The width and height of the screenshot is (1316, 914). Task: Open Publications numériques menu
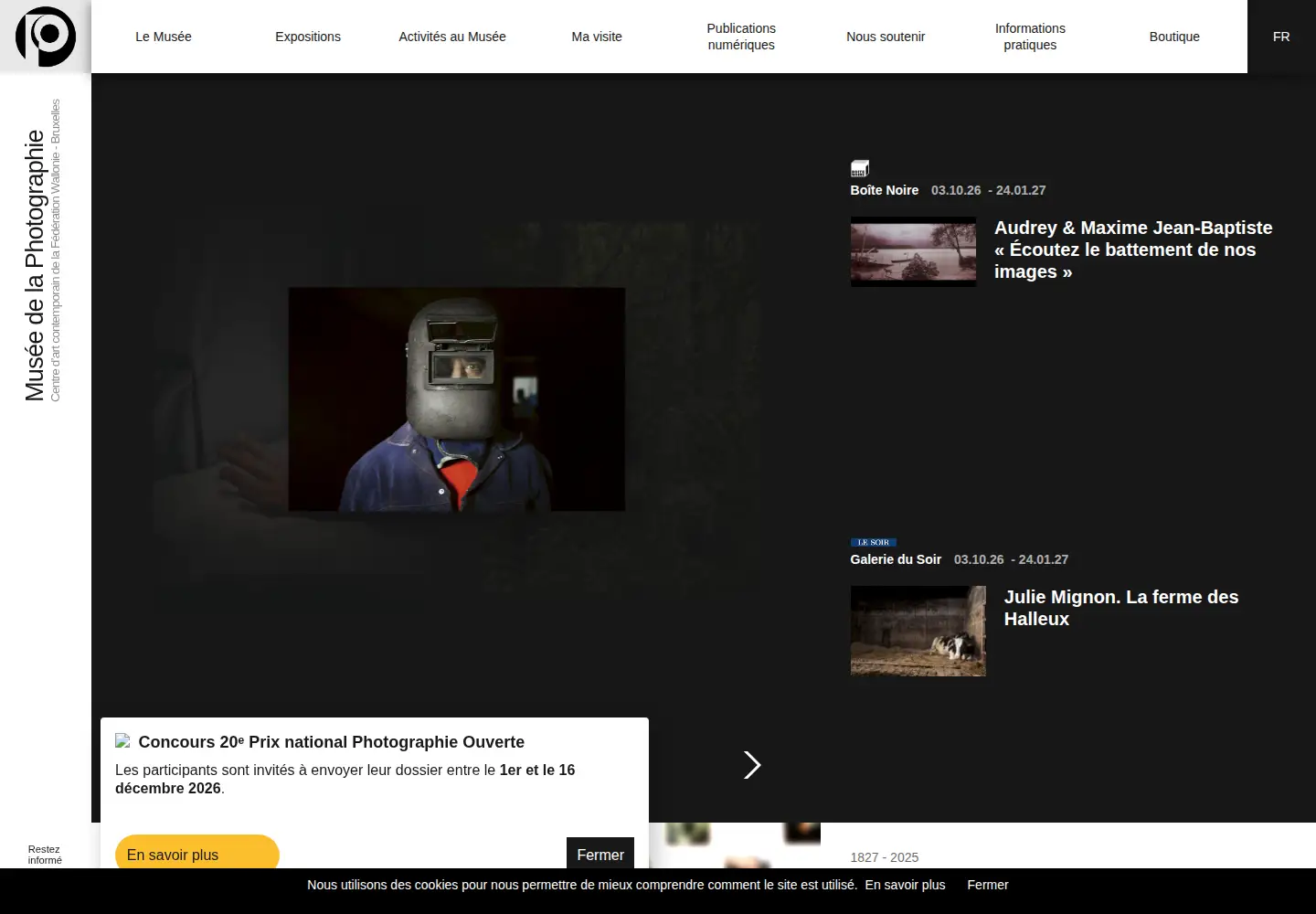741,37
